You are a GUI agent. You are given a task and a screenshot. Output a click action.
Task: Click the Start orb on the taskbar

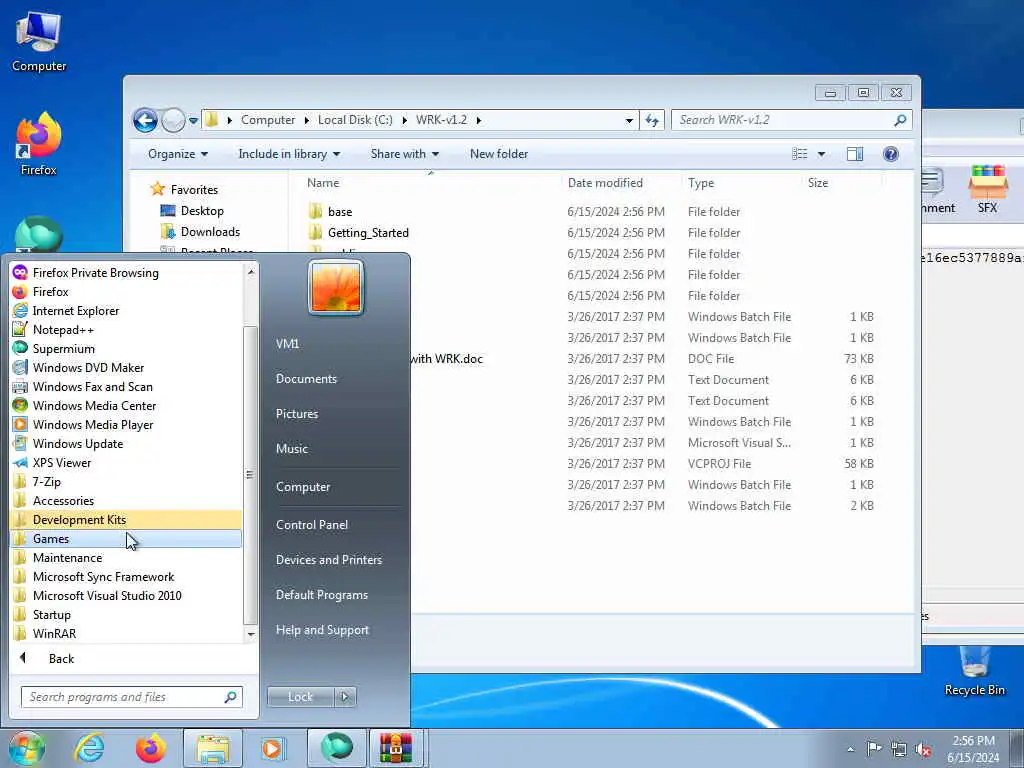click(27, 748)
